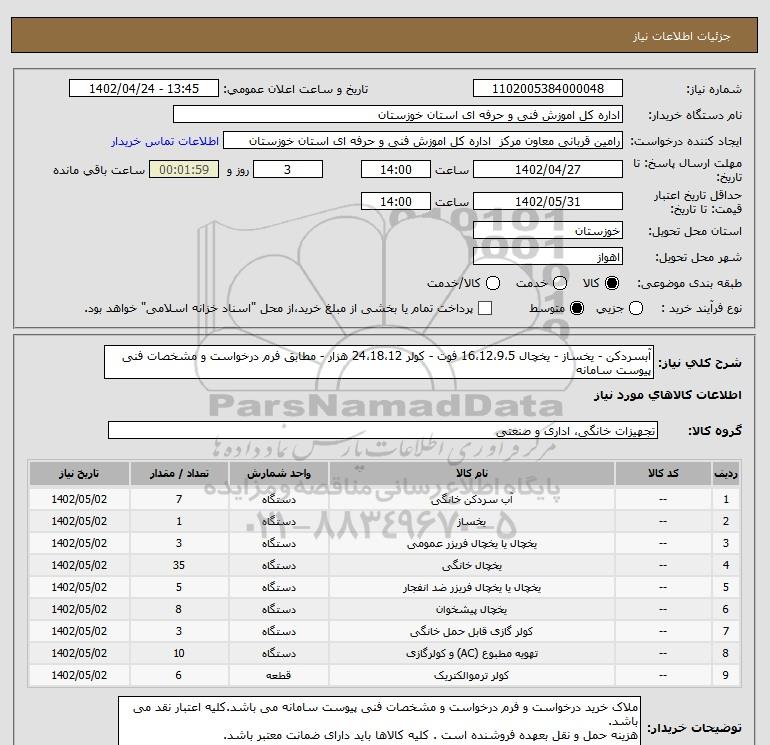Click the اطلاعات کالاهای مورد نیاز section heading
Image resolution: width=770 pixels, height=745 pixels.
point(668,395)
